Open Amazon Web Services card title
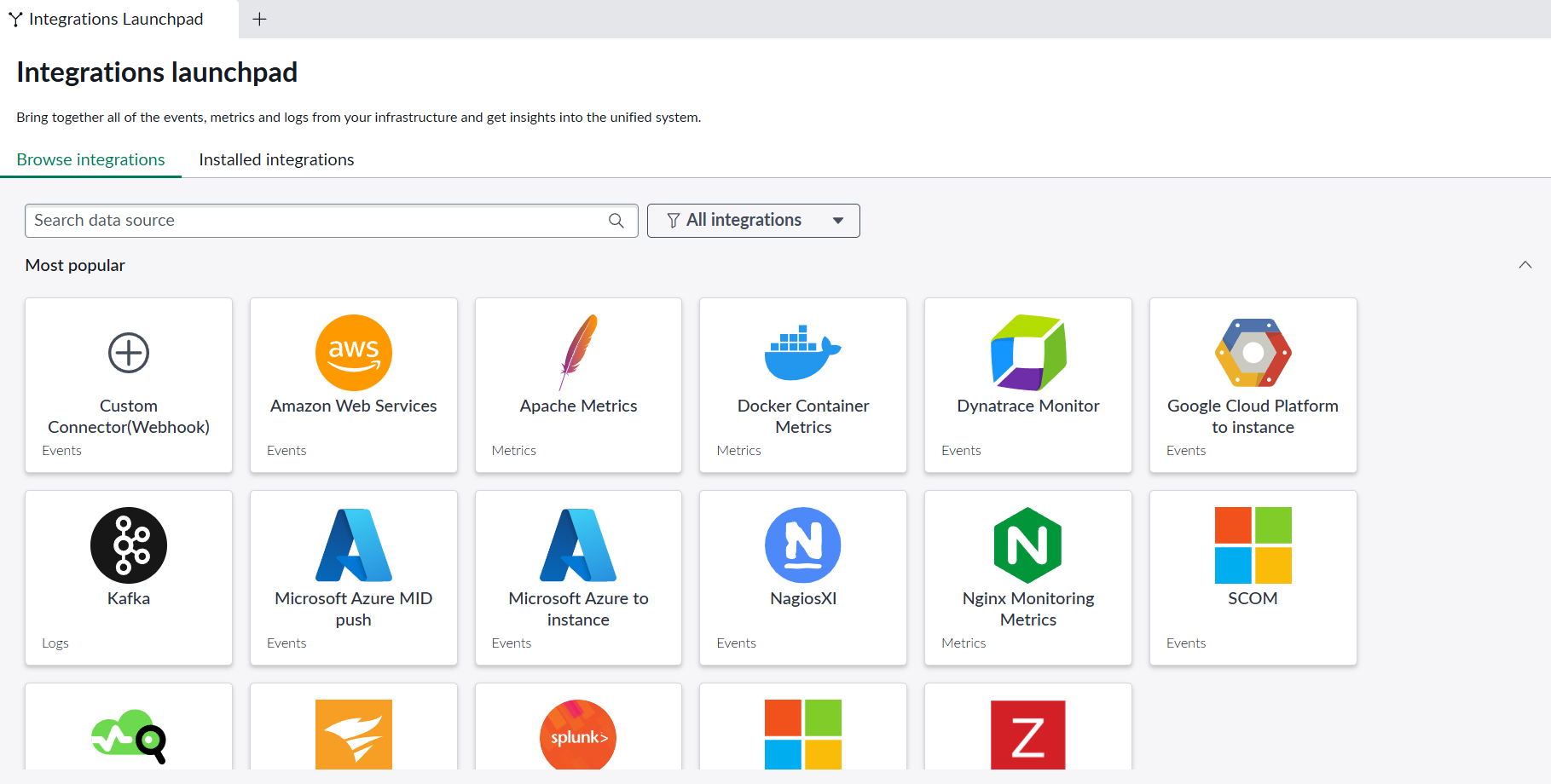This screenshot has width=1551, height=784. click(x=354, y=406)
